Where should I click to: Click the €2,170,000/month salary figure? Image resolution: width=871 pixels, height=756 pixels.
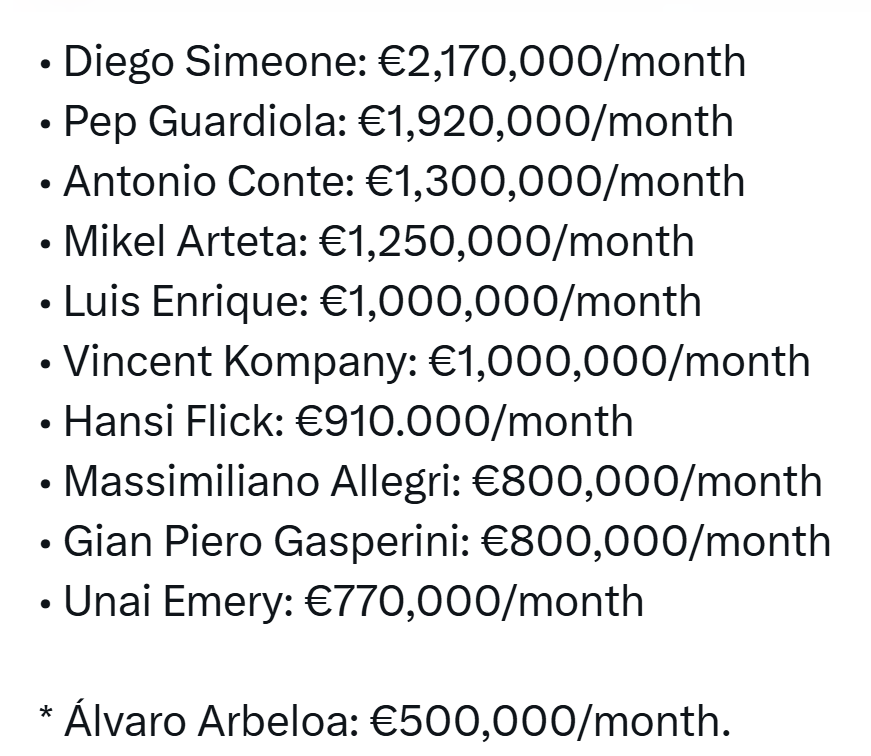click(563, 62)
